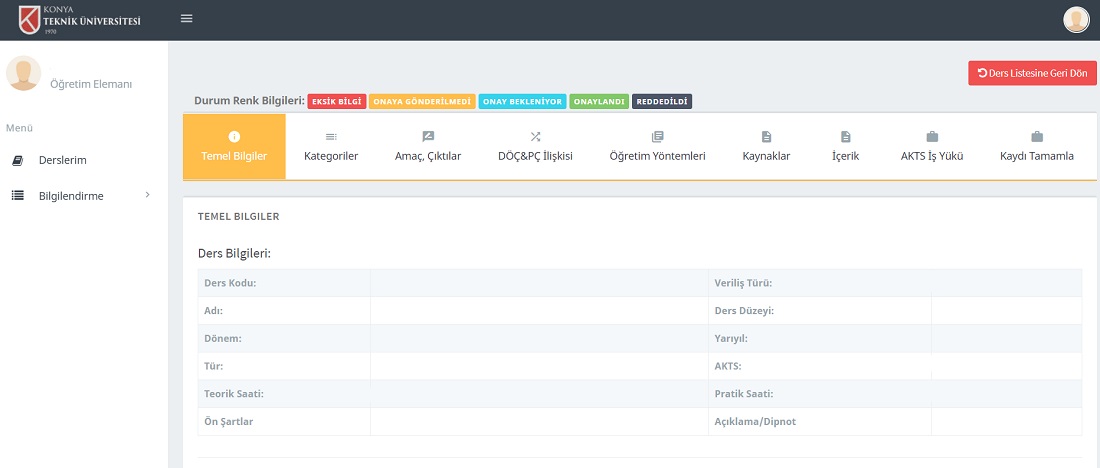Click the Bilgilendirme list icon
This screenshot has height=468, width=1100.
pos(17,196)
